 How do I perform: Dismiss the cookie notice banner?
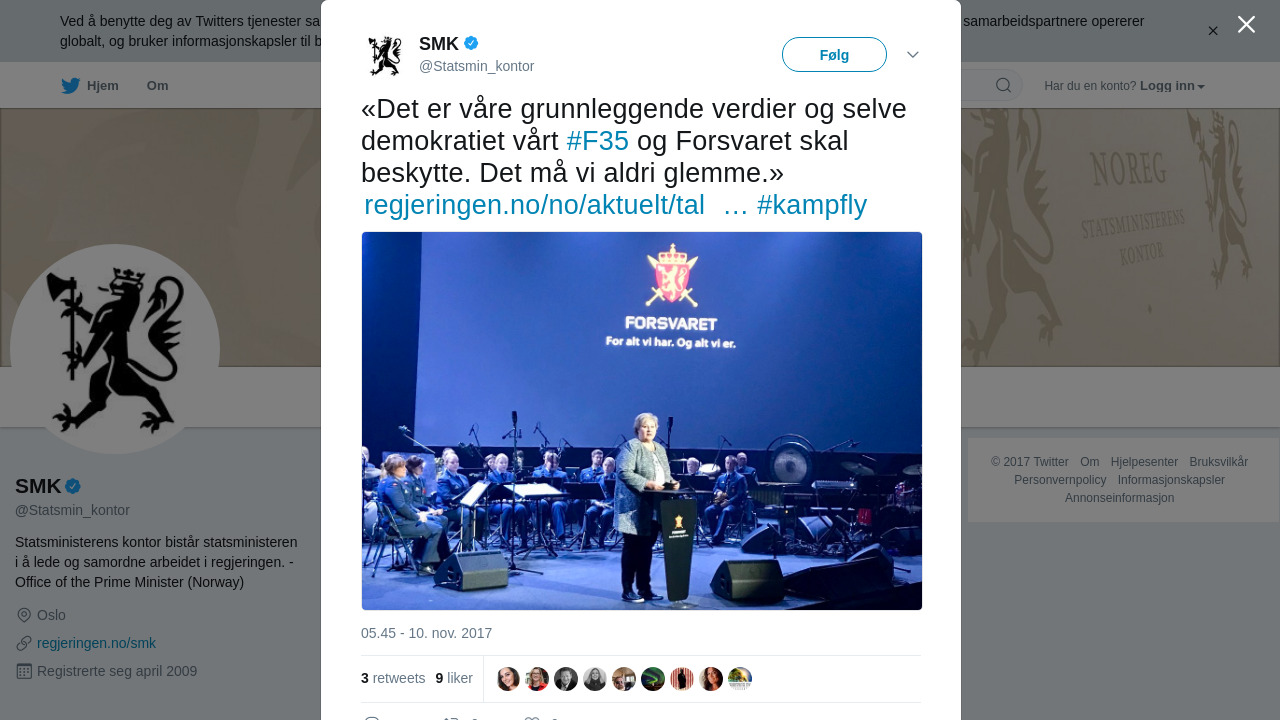click(1213, 31)
